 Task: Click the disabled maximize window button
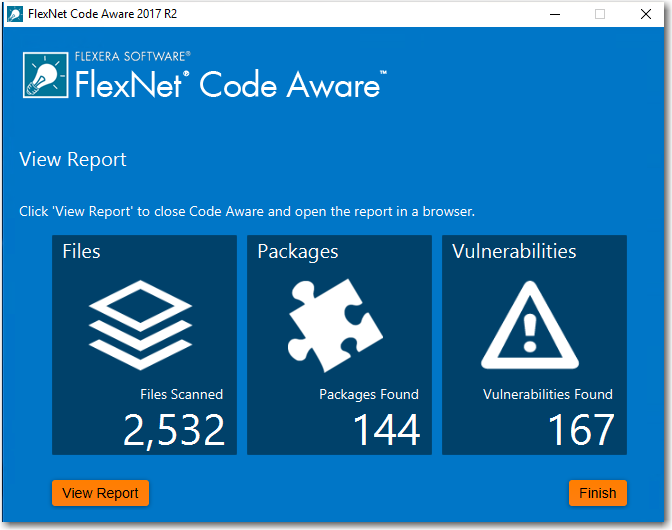coord(600,14)
